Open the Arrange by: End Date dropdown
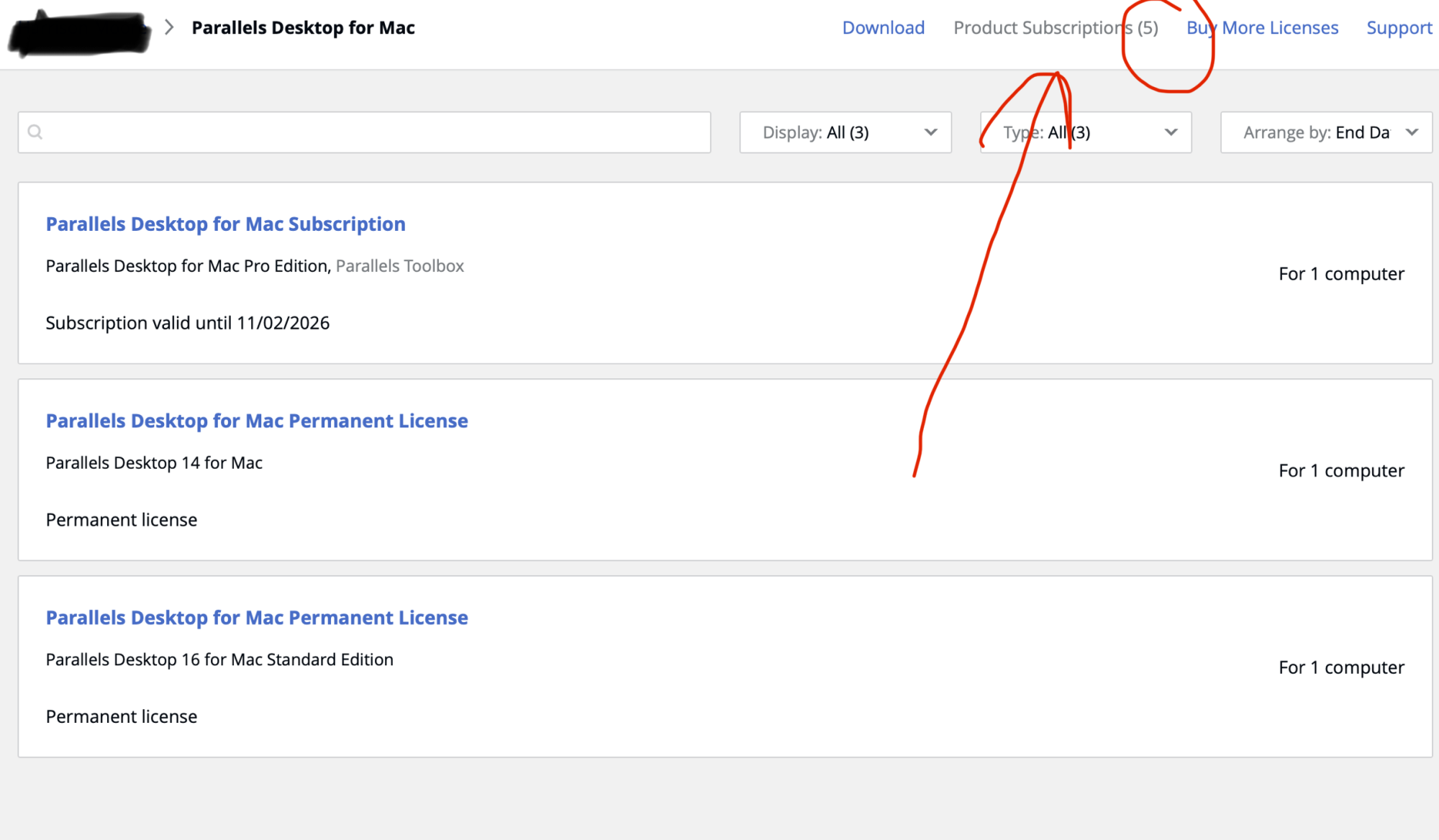 tap(1326, 132)
